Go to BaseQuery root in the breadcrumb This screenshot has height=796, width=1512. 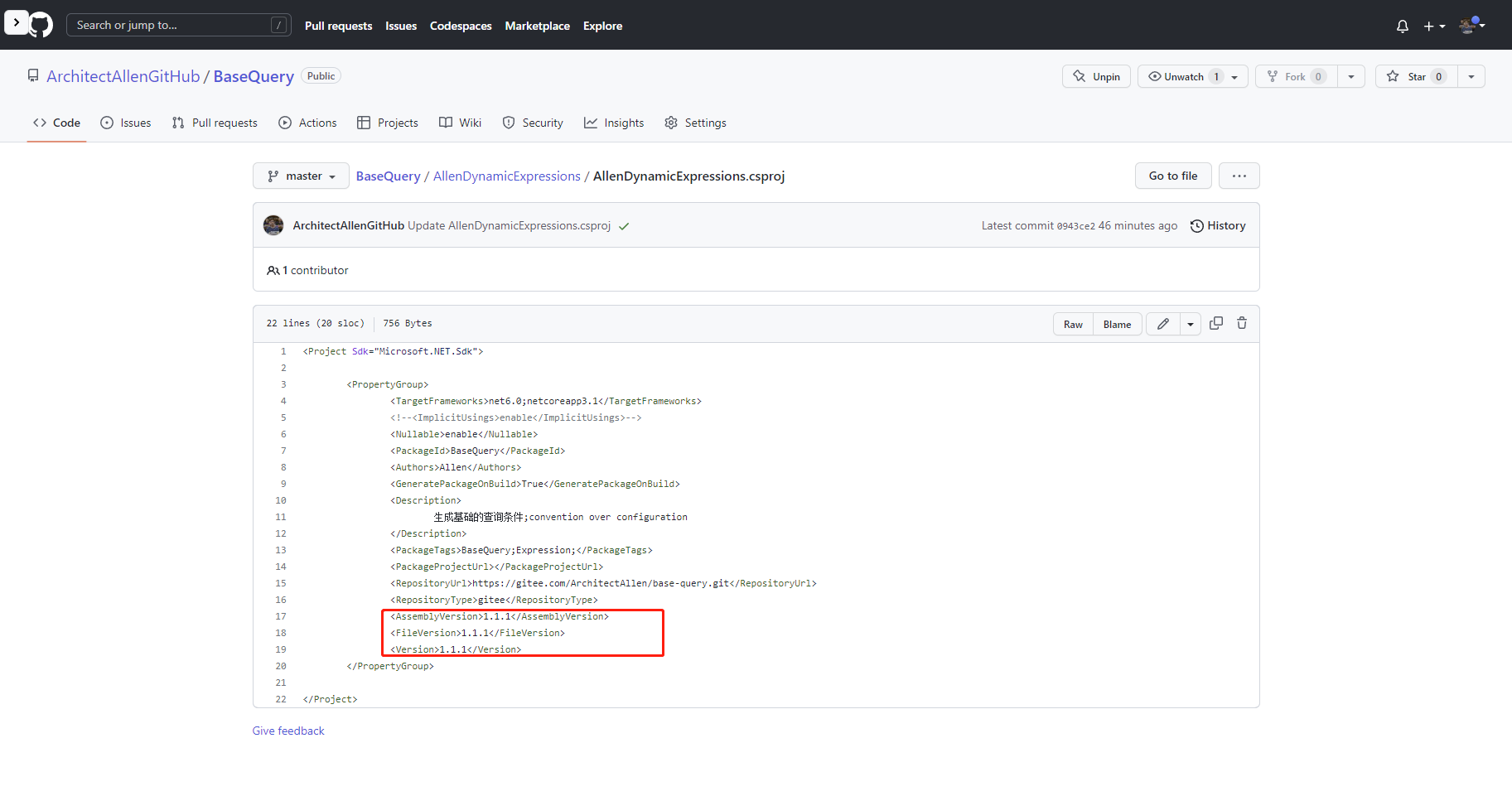tap(388, 176)
